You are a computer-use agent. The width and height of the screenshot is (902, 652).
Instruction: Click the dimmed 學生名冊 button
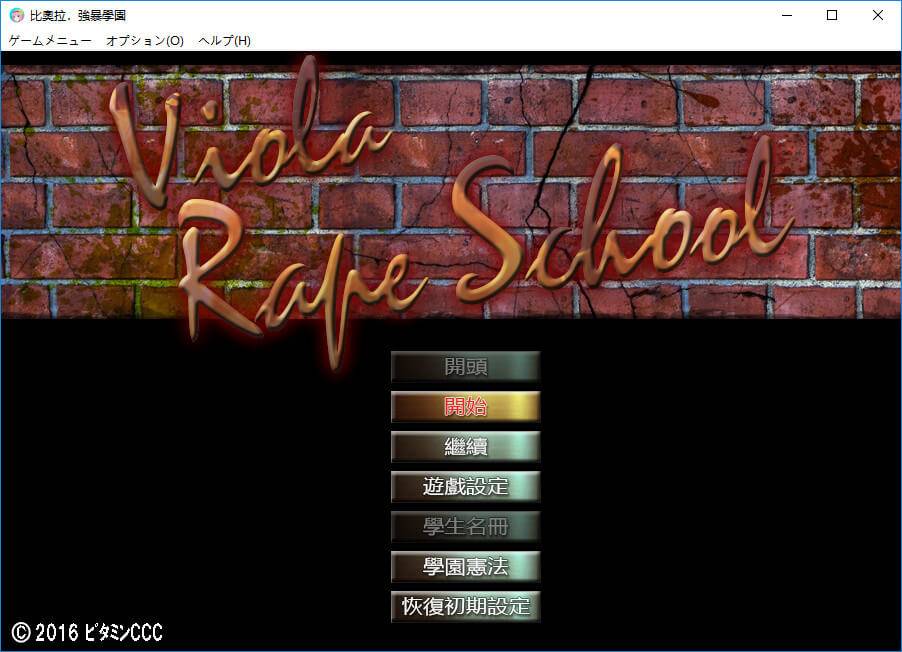[x=465, y=527]
